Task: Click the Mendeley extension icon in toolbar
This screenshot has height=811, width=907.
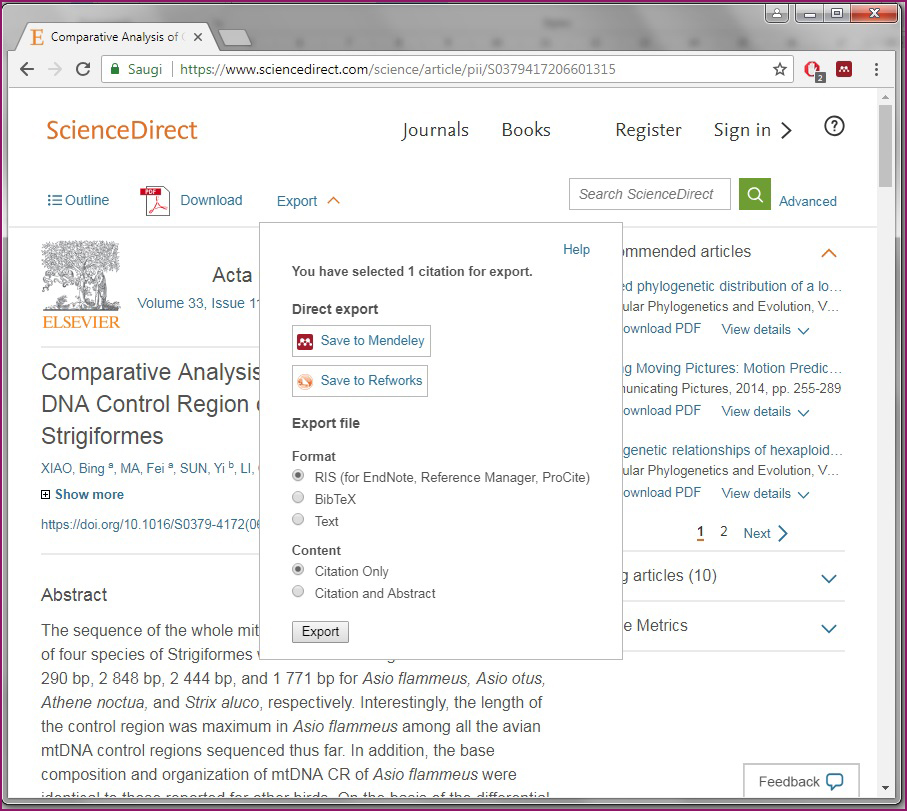Action: tap(844, 70)
